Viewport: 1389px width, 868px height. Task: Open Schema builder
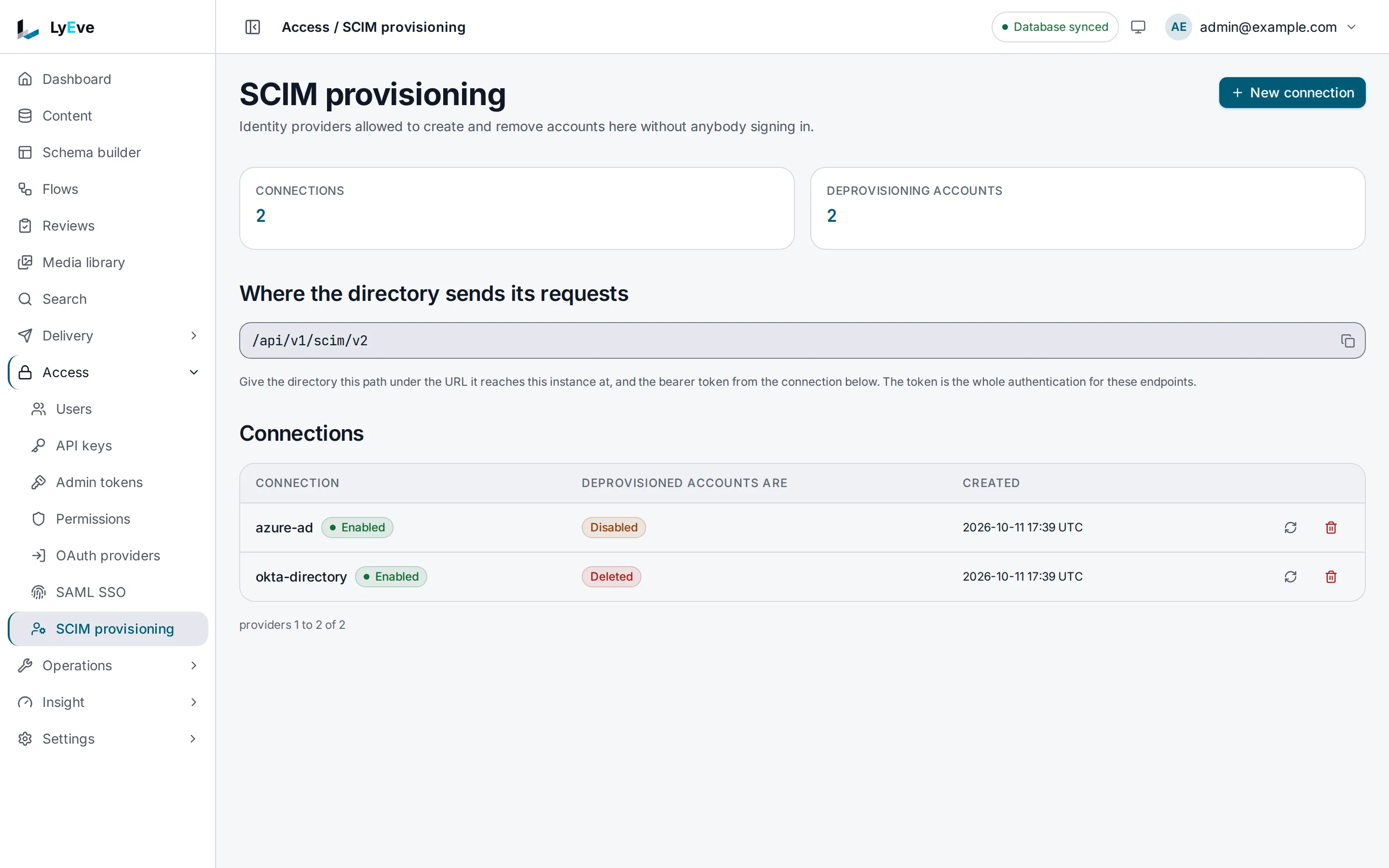click(108, 152)
